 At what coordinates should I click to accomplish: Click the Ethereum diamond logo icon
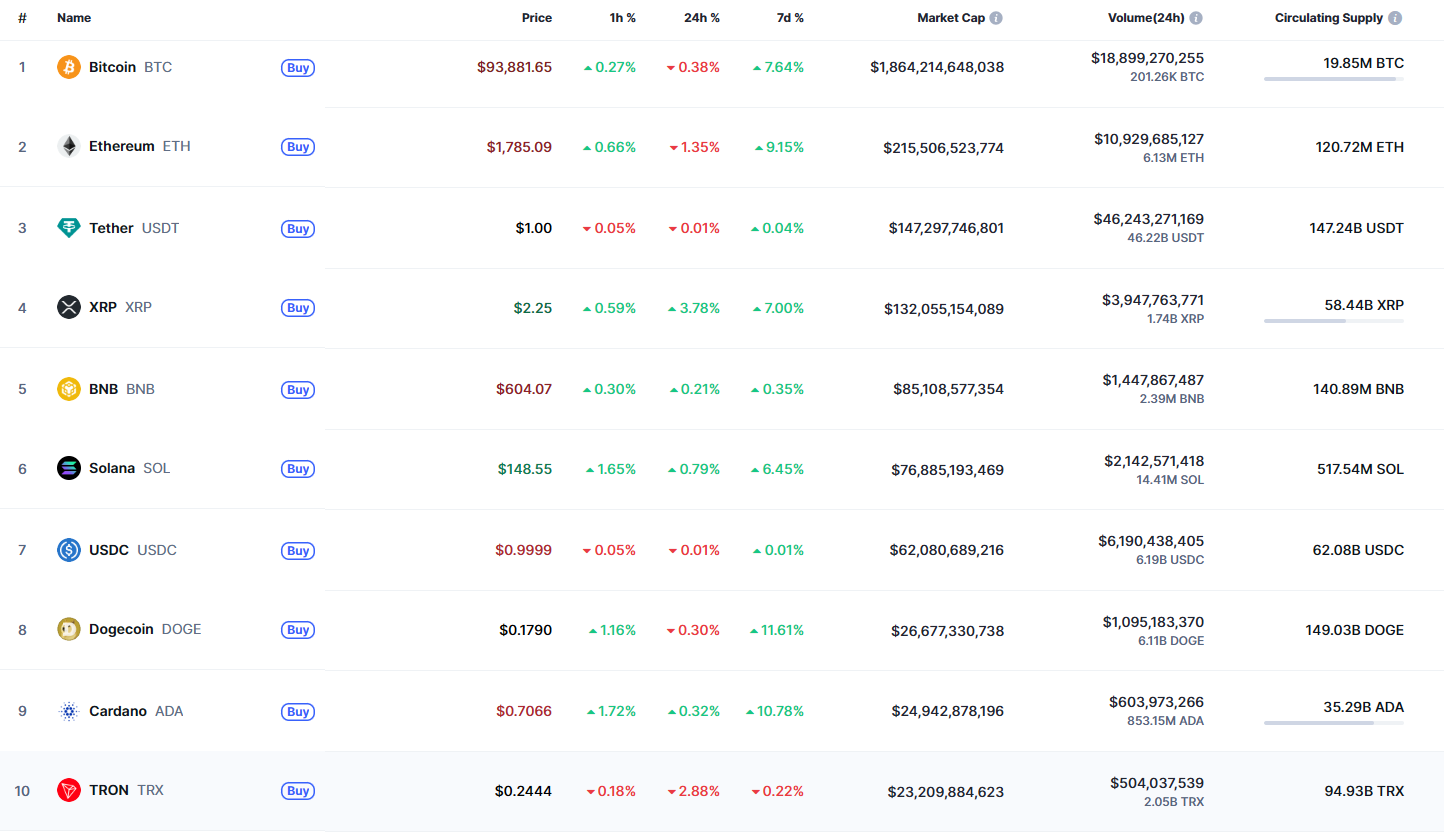[69, 146]
